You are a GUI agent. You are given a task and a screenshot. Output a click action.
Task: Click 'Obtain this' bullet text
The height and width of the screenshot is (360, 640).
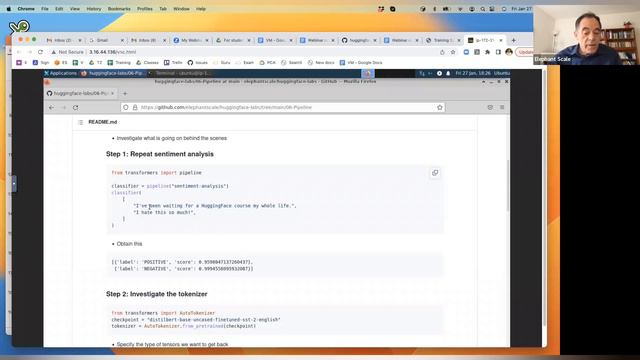[129, 244]
